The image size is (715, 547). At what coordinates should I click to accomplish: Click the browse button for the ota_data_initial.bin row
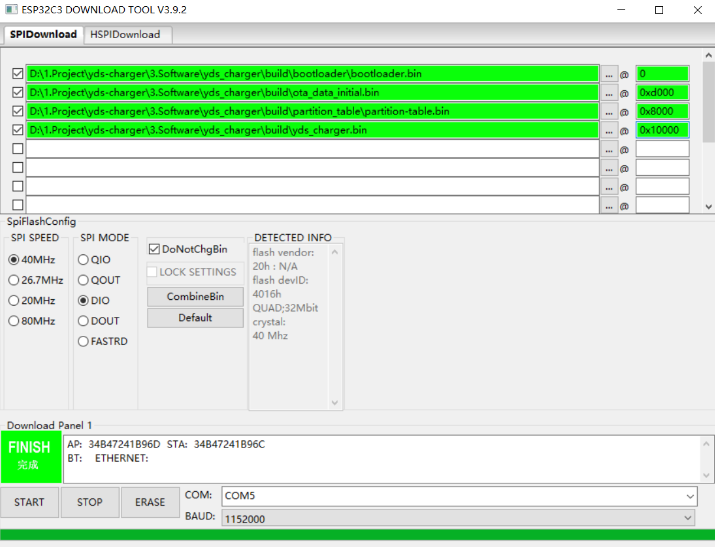click(609, 93)
